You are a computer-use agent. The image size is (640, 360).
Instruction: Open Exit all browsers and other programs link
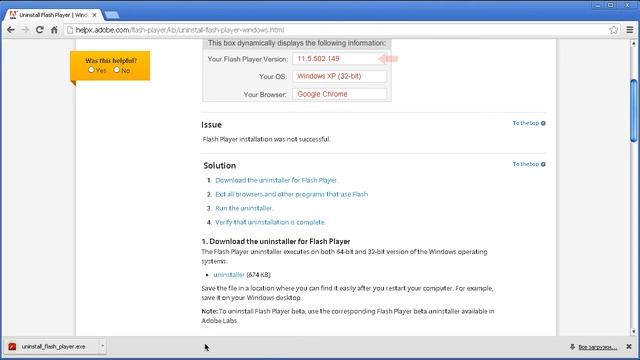(x=291, y=194)
